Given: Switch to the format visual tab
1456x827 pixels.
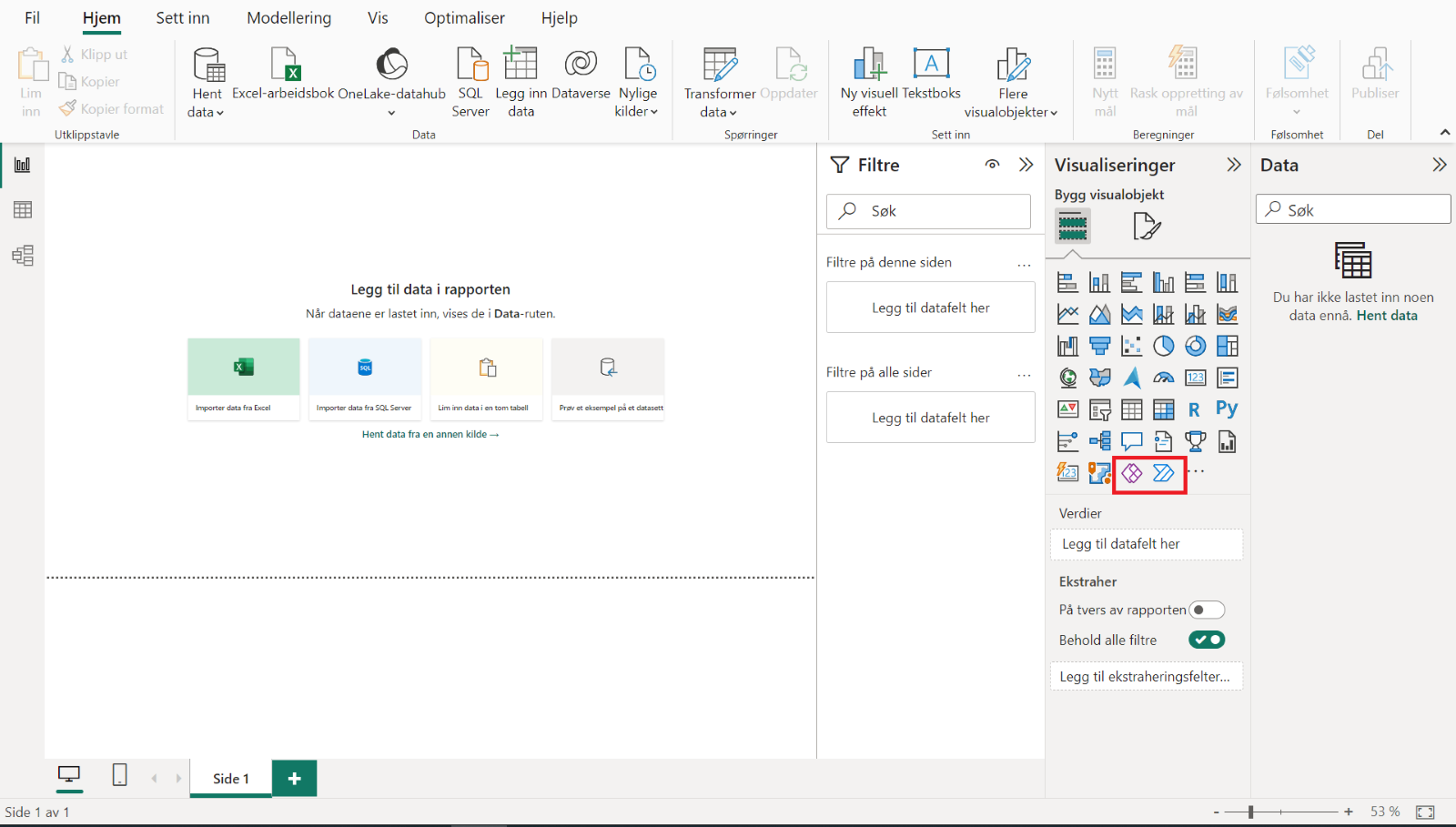Looking at the screenshot, I should pos(1147,226).
